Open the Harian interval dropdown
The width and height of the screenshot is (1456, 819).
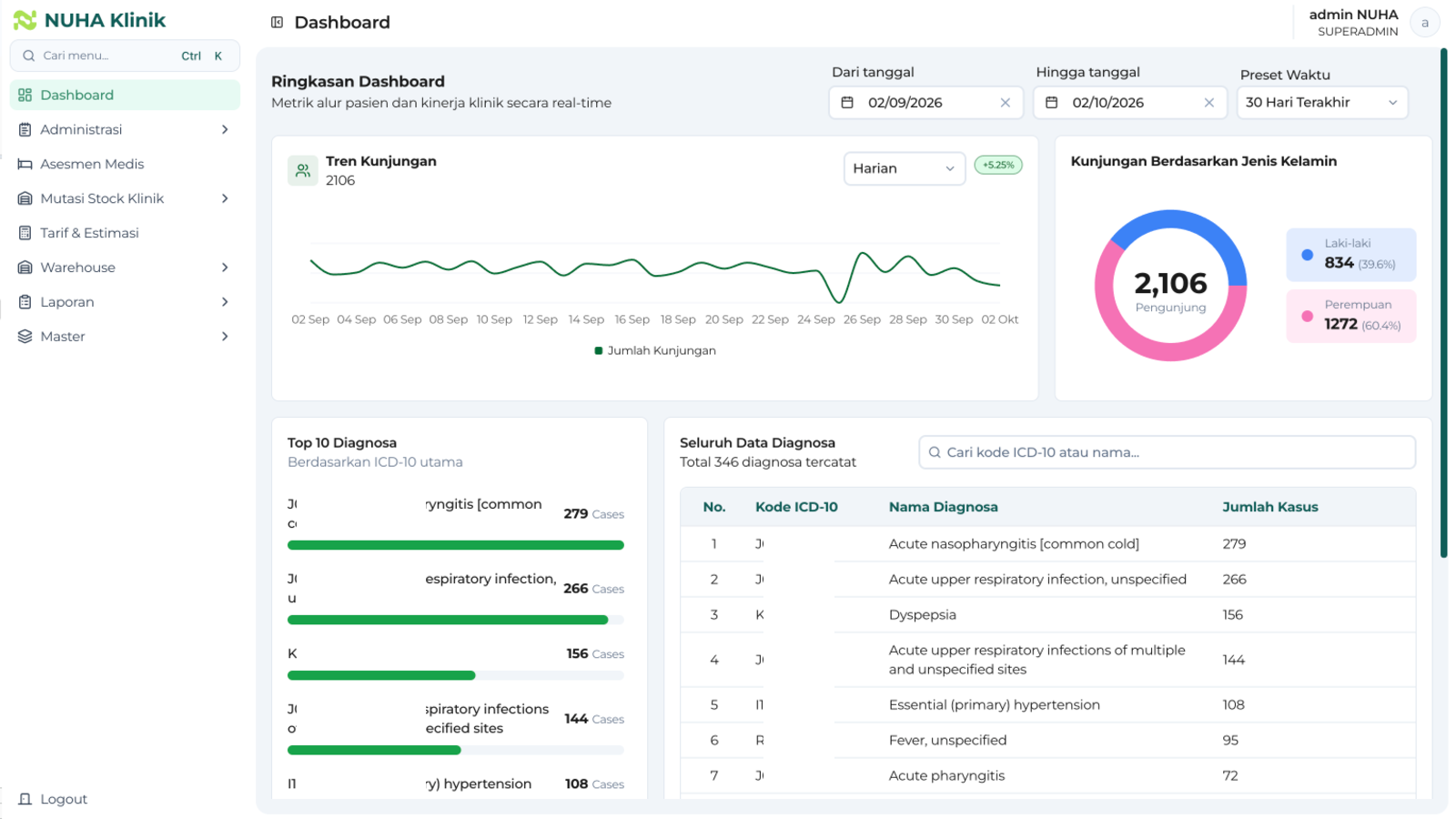[905, 168]
